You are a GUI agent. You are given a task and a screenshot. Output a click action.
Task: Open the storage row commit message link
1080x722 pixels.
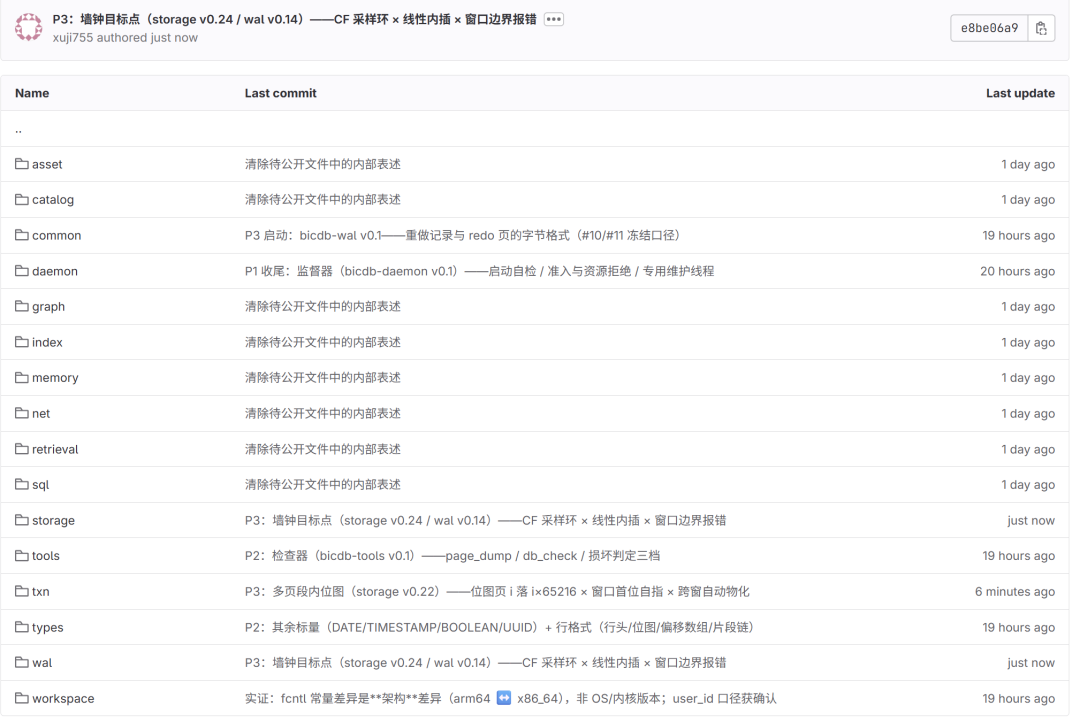point(485,521)
